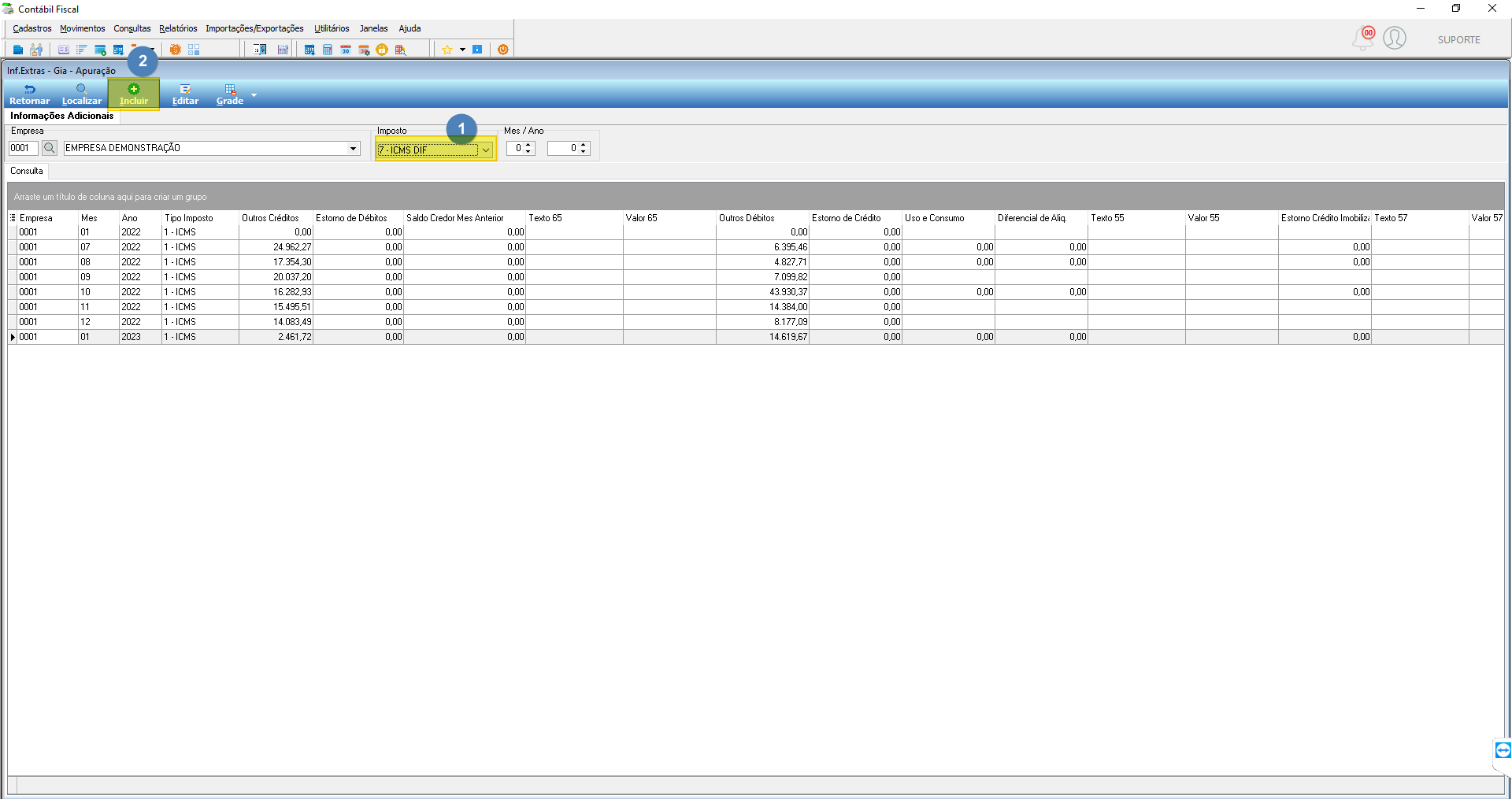Image resolution: width=1512 pixels, height=799 pixels.
Task: Select the Informações Adicionais tab
Action: click(62, 116)
